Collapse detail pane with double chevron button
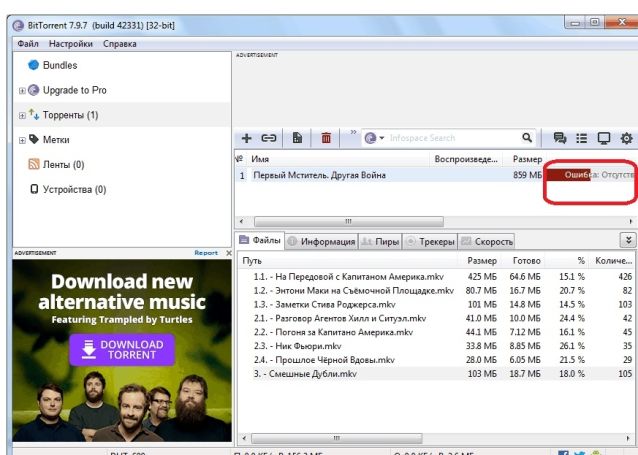638x455 pixels. (628, 240)
